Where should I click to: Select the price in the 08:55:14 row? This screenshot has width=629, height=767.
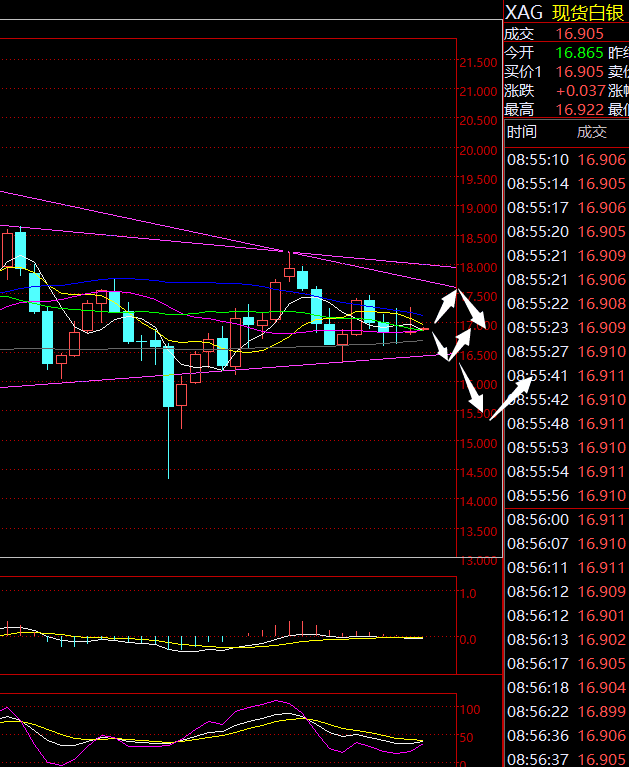pyautogui.click(x=602, y=184)
